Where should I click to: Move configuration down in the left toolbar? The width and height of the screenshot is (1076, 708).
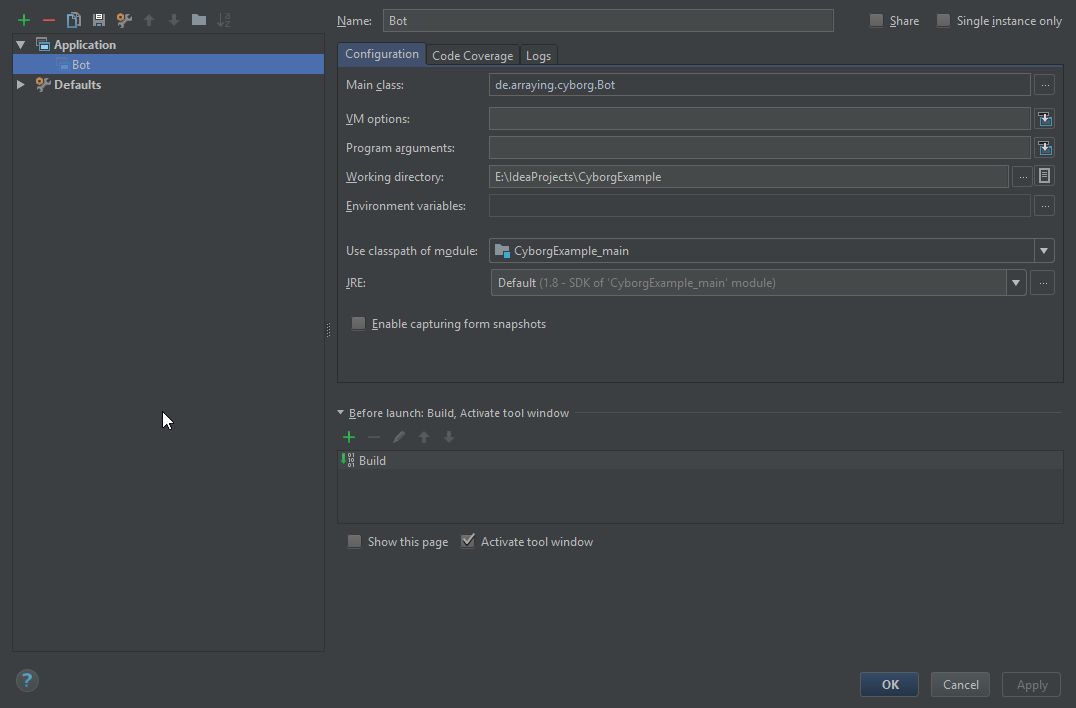[174, 20]
